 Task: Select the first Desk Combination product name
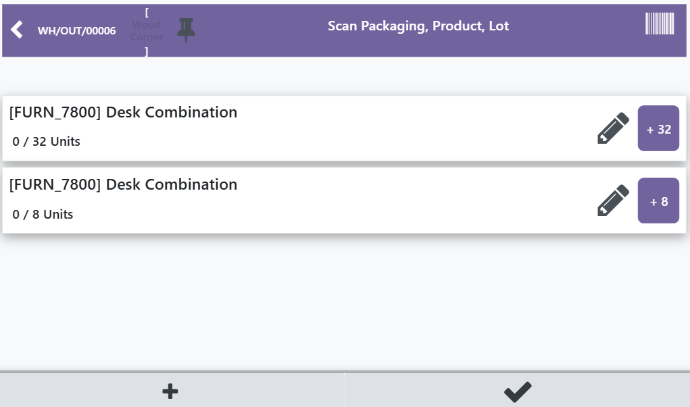click(x=123, y=112)
